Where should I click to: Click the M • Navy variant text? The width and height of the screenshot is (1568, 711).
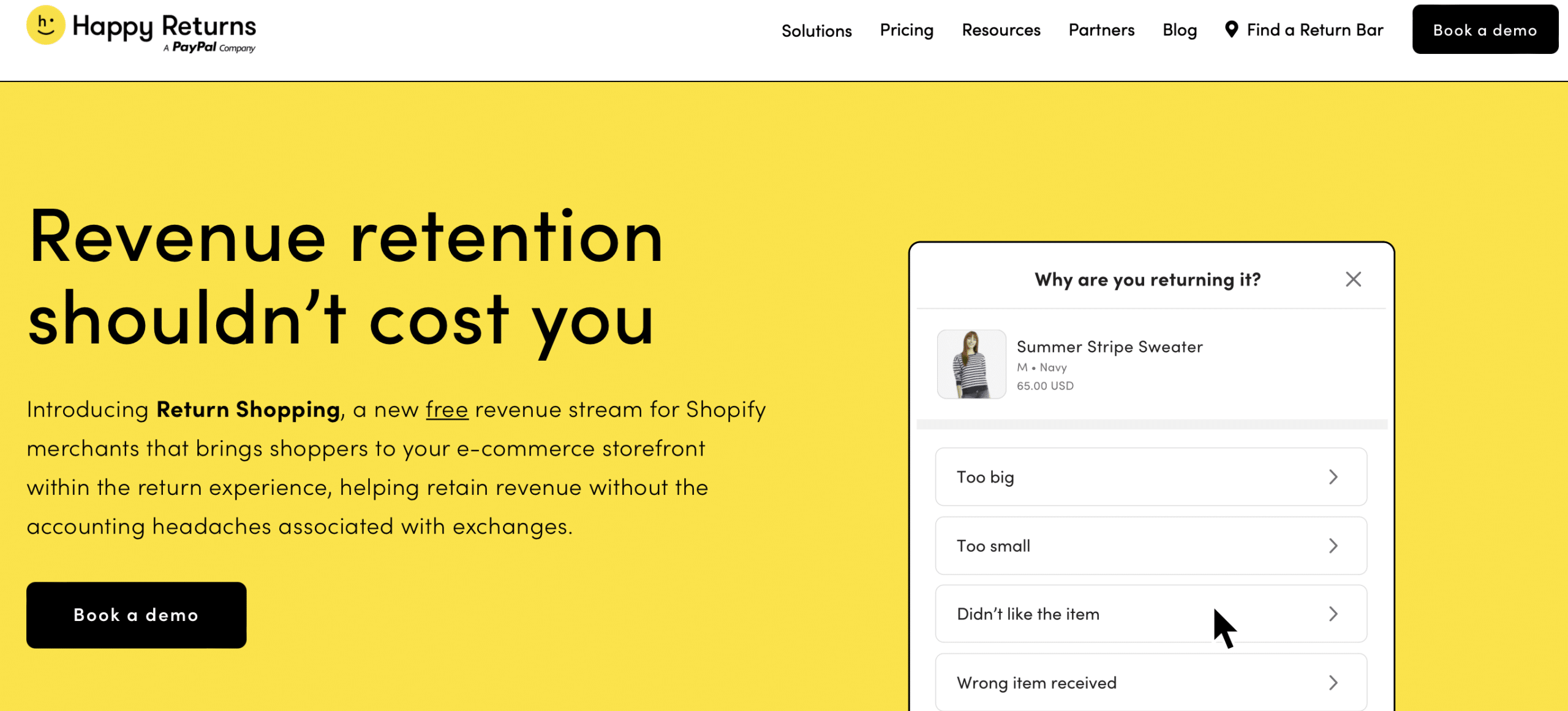tap(1042, 367)
